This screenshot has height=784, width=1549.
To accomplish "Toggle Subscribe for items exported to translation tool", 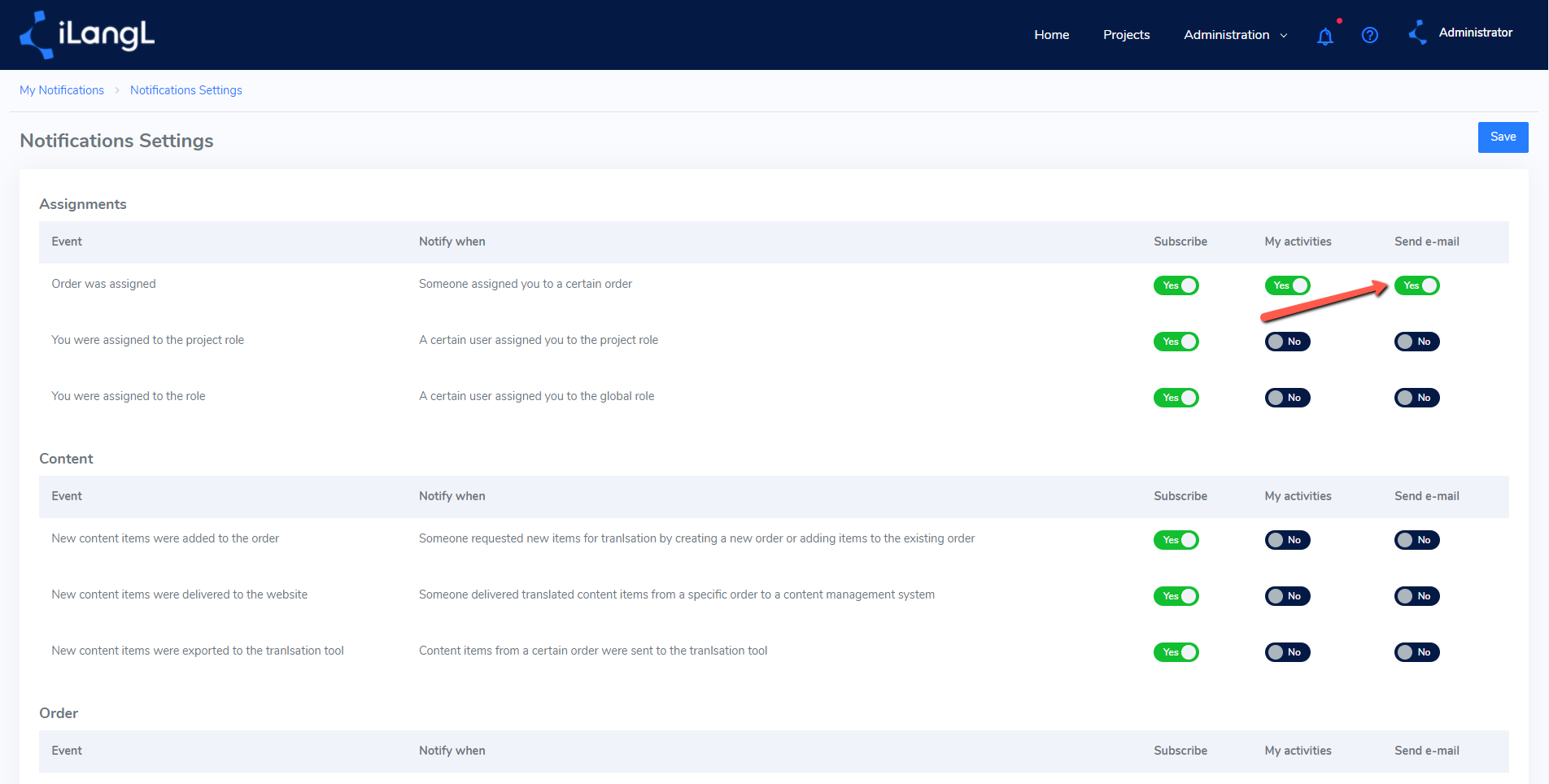I will click(1176, 652).
